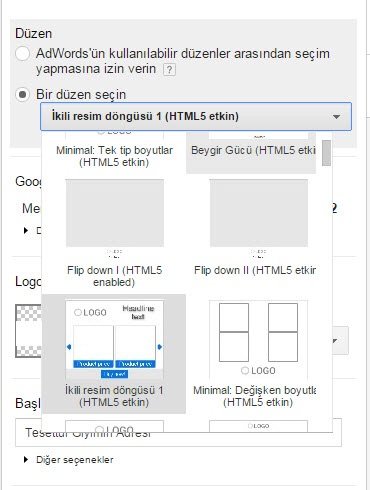Select the AdWords automatic layout radio option
This screenshot has width=370, height=490.
pyautogui.click(x=22, y=54)
